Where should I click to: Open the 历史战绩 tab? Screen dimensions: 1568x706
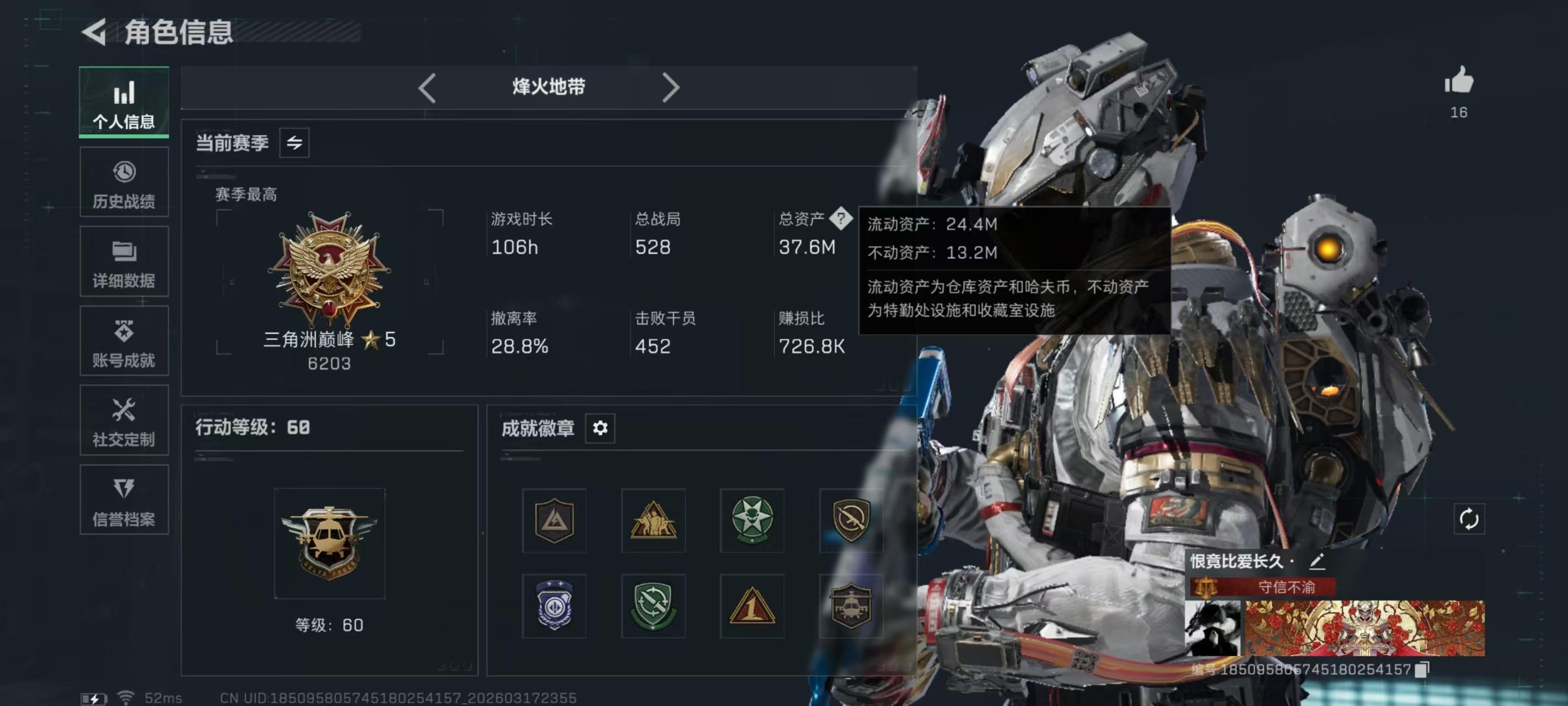click(x=123, y=181)
